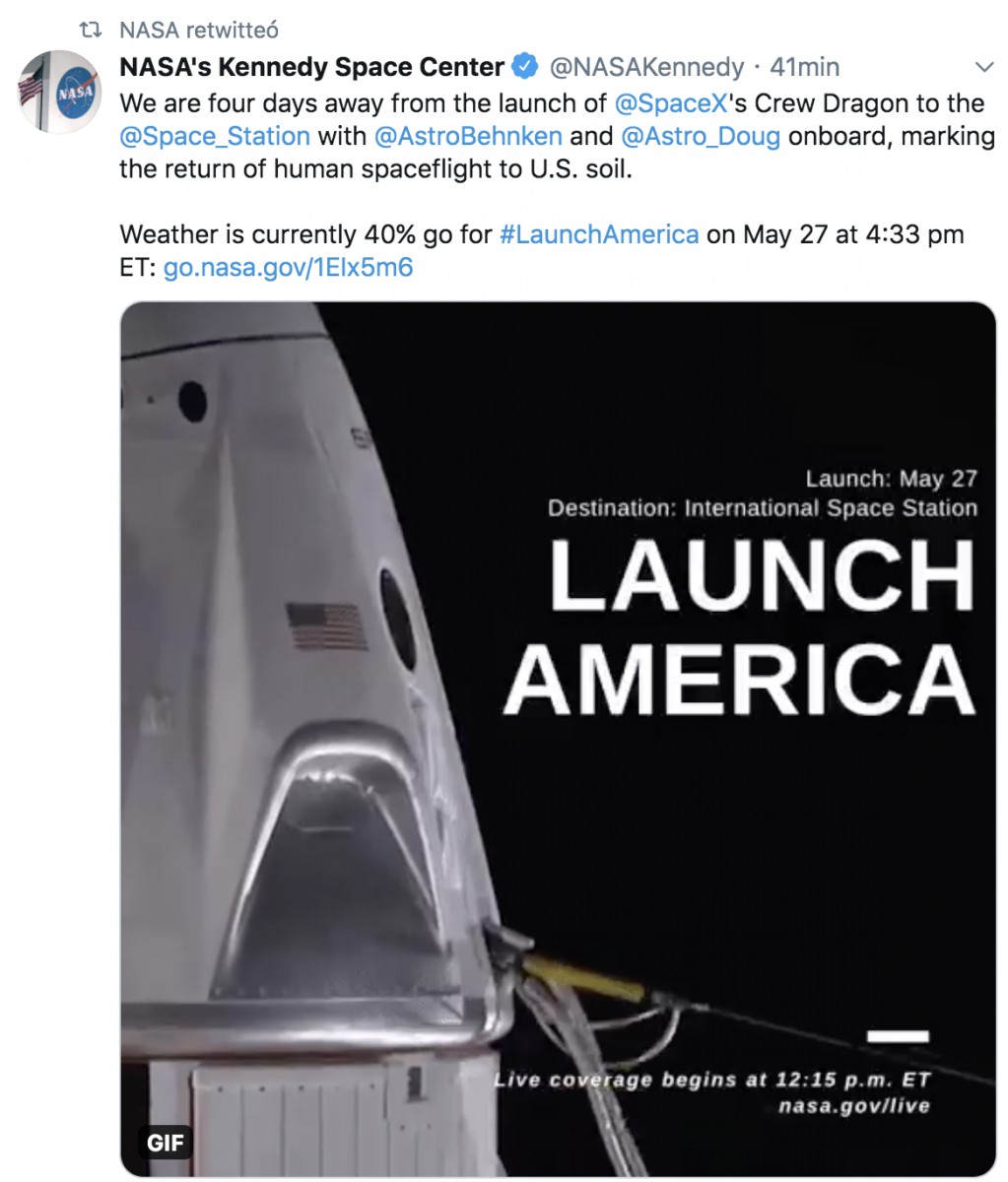1008x1182 pixels.
Task: Click the @NASAKennedy handle
Action: click(646, 67)
